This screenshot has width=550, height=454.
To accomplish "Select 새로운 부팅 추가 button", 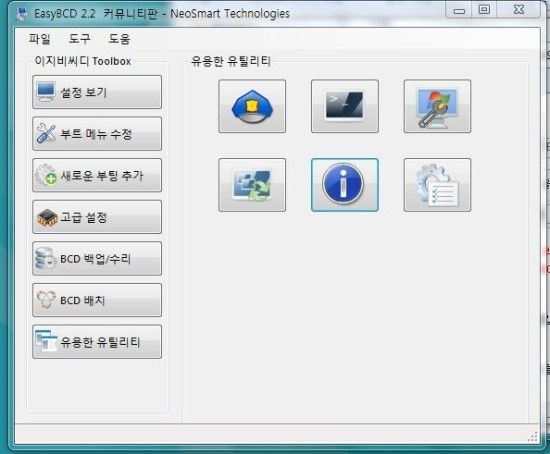I will [x=97, y=175].
